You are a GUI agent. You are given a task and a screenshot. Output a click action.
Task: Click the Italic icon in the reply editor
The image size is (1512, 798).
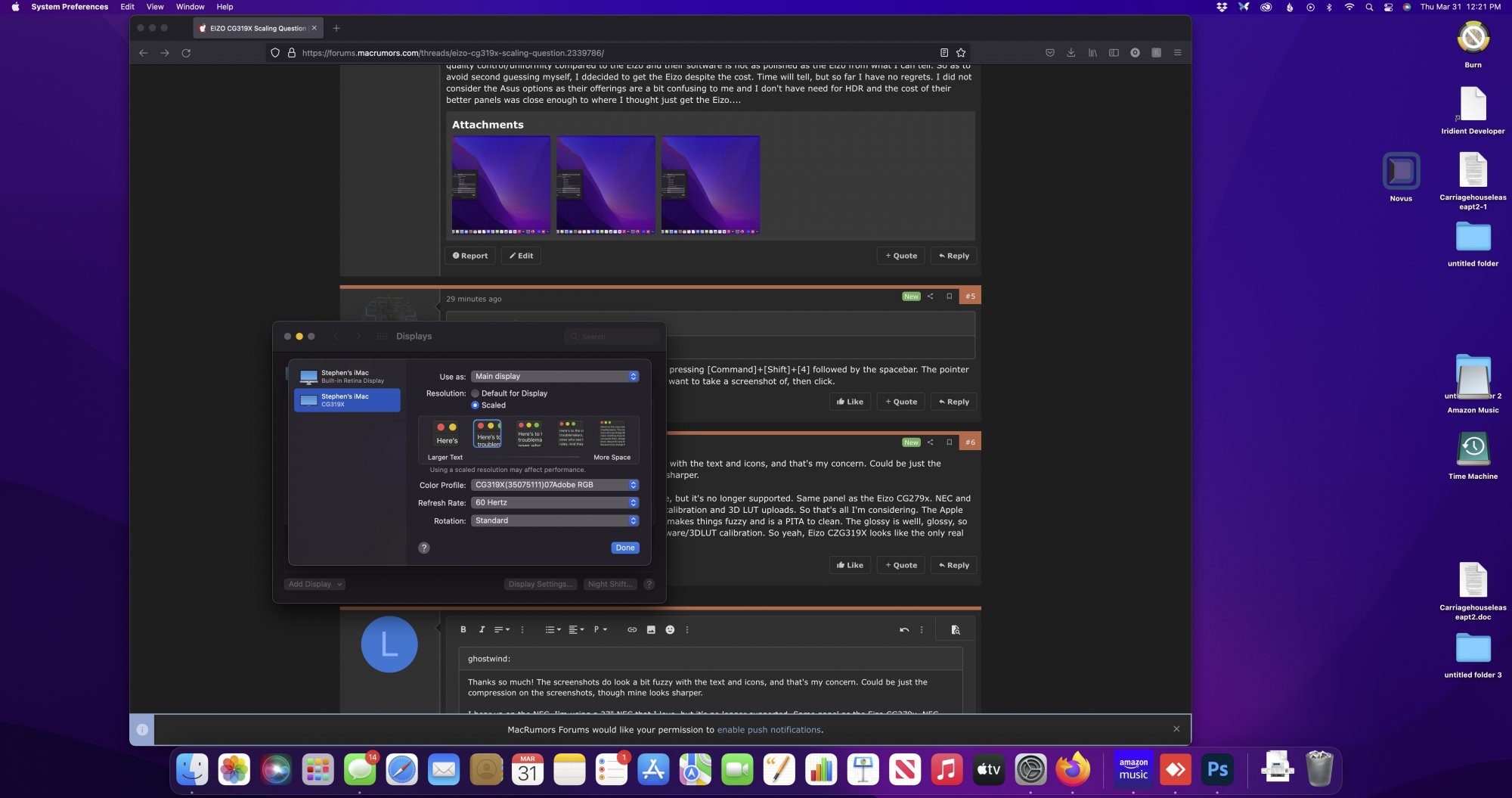point(482,629)
